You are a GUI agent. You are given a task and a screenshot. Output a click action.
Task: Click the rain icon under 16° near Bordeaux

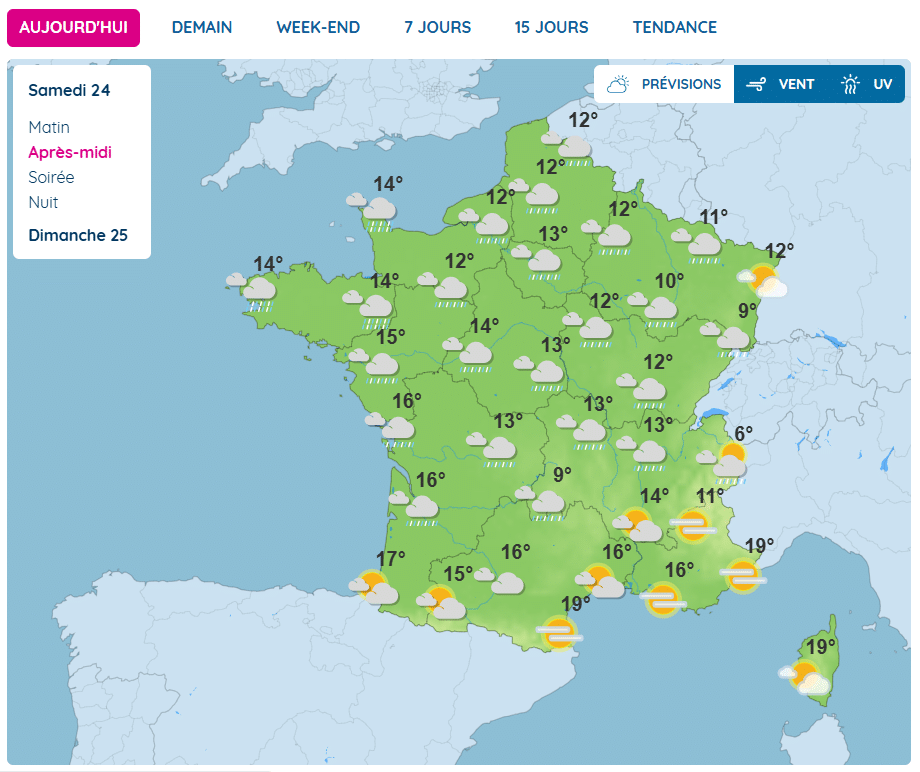click(x=414, y=508)
